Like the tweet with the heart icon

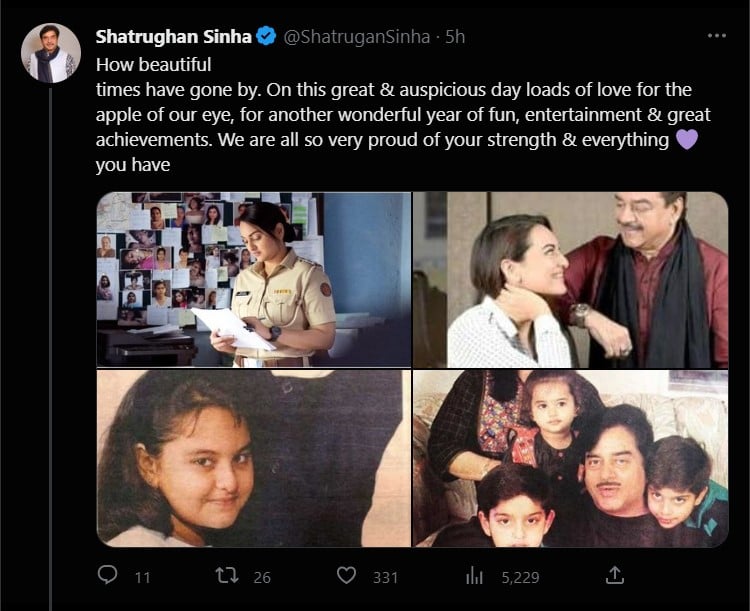[x=346, y=575]
